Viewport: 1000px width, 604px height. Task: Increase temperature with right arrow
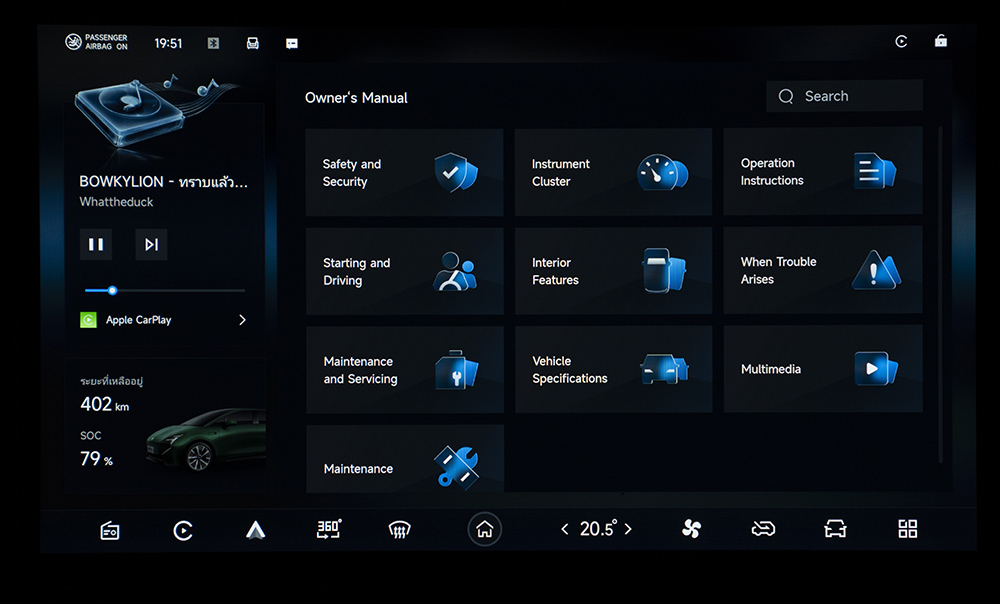pyautogui.click(x=628, y=530)
